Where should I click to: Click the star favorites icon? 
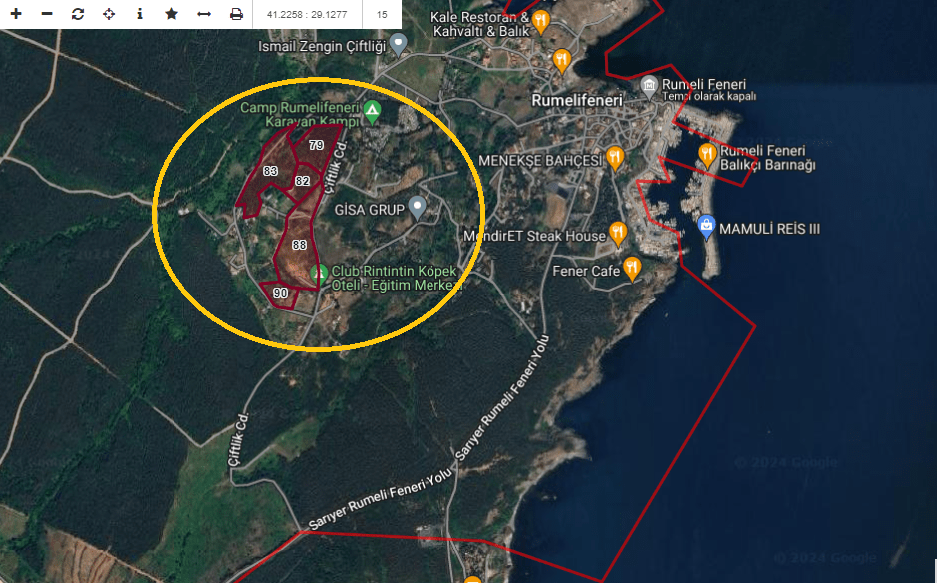(172, 14)
